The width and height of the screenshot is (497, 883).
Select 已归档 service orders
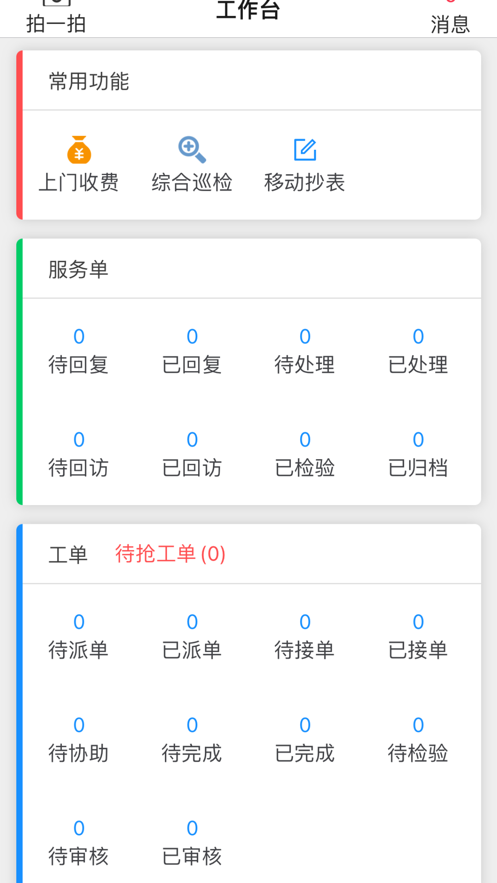[418, 454]
